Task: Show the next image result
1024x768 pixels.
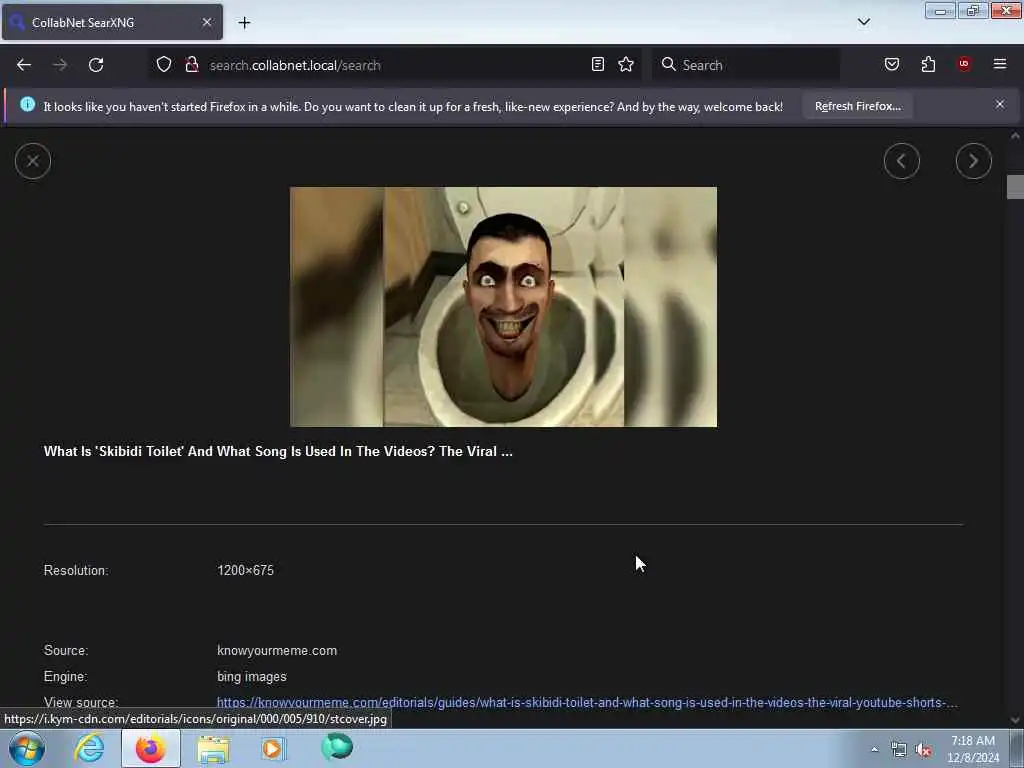Action: tap(973, 161)
